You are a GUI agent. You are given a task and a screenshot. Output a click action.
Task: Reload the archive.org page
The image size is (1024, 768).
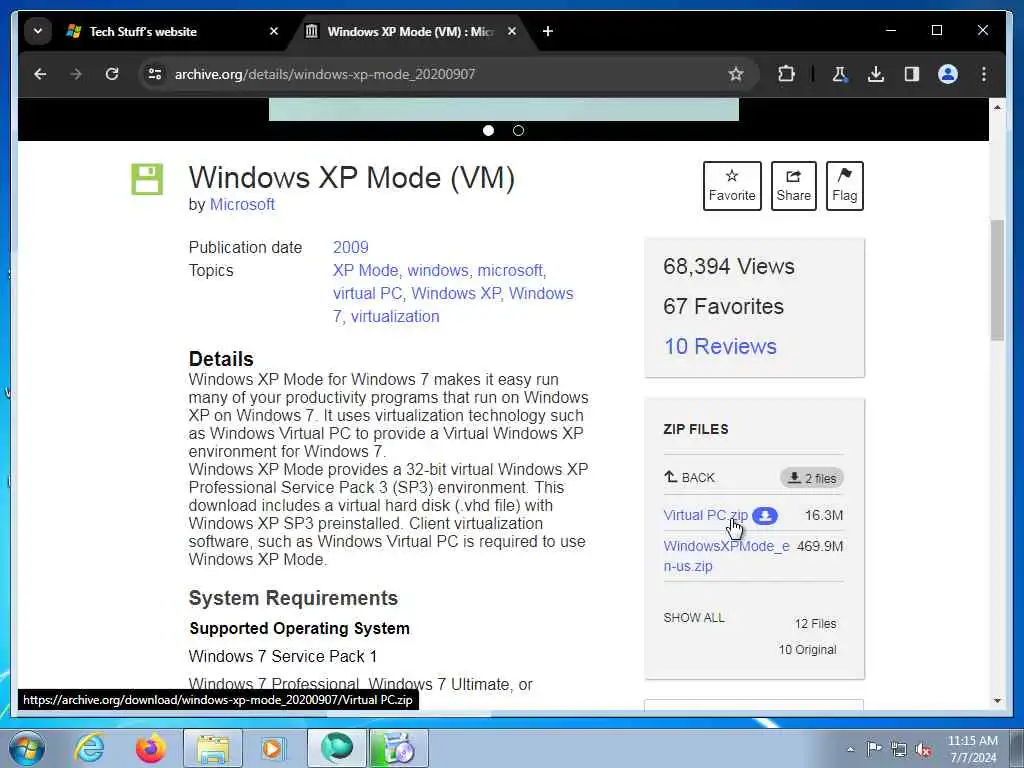pyautogui.click(x=112, y=74)
